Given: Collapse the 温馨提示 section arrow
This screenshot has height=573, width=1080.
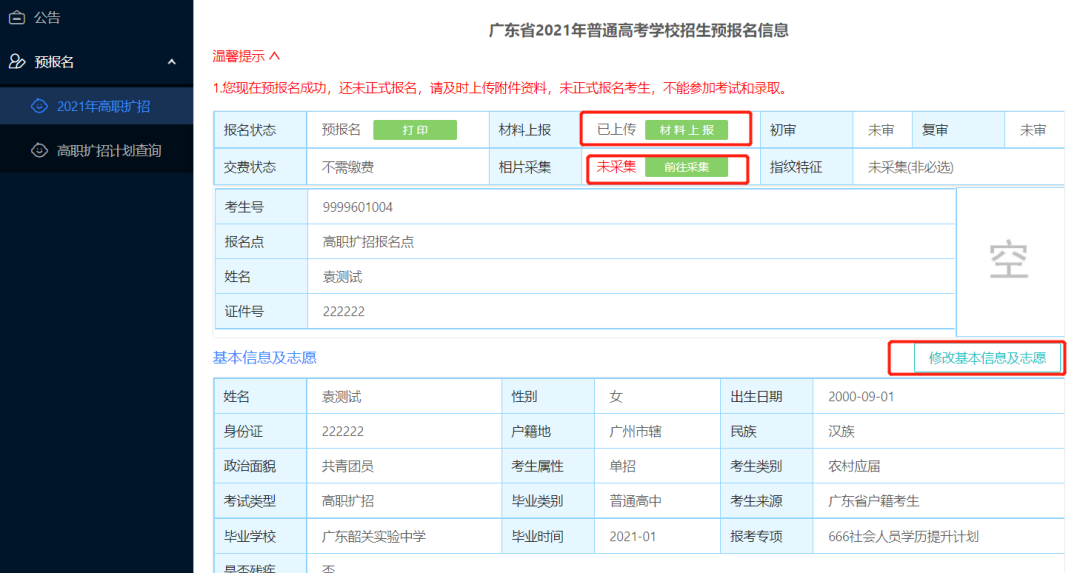Looking at the screenshot, I should tap(275, 56).
